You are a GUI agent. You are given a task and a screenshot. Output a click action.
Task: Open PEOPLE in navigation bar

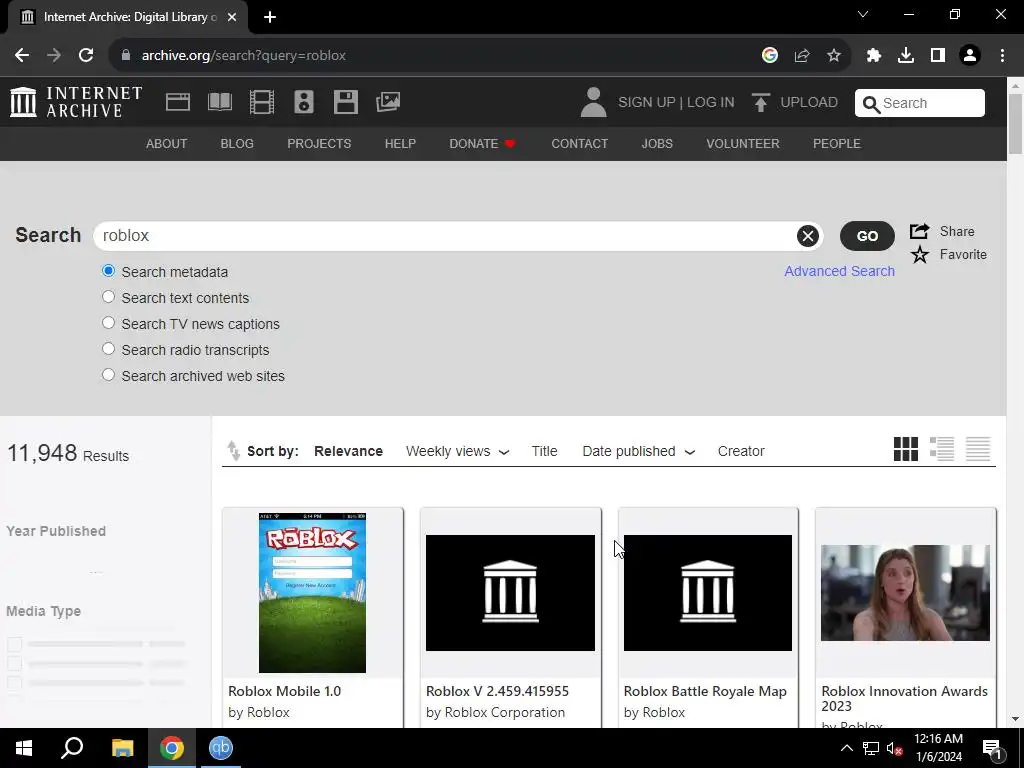pyautogui.click(x=837, y=144)
